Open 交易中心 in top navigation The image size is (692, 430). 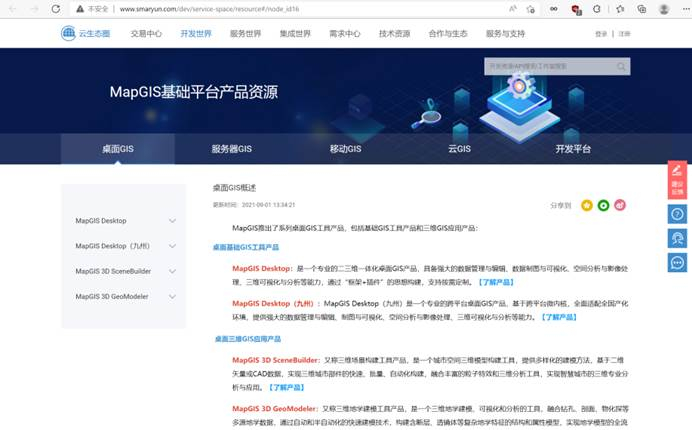coord(146,34)
